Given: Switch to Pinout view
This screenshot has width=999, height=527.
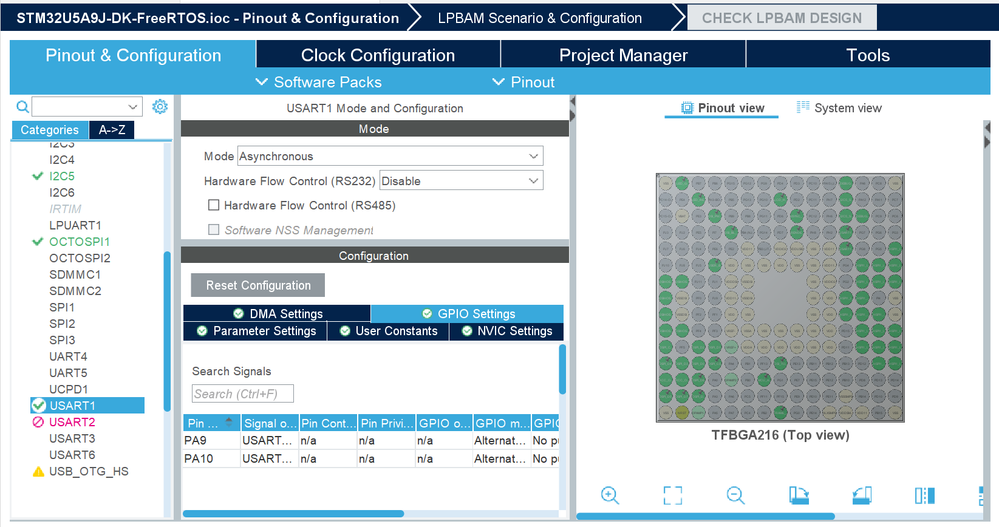Looking at the screenshot, I should [722, 108].
